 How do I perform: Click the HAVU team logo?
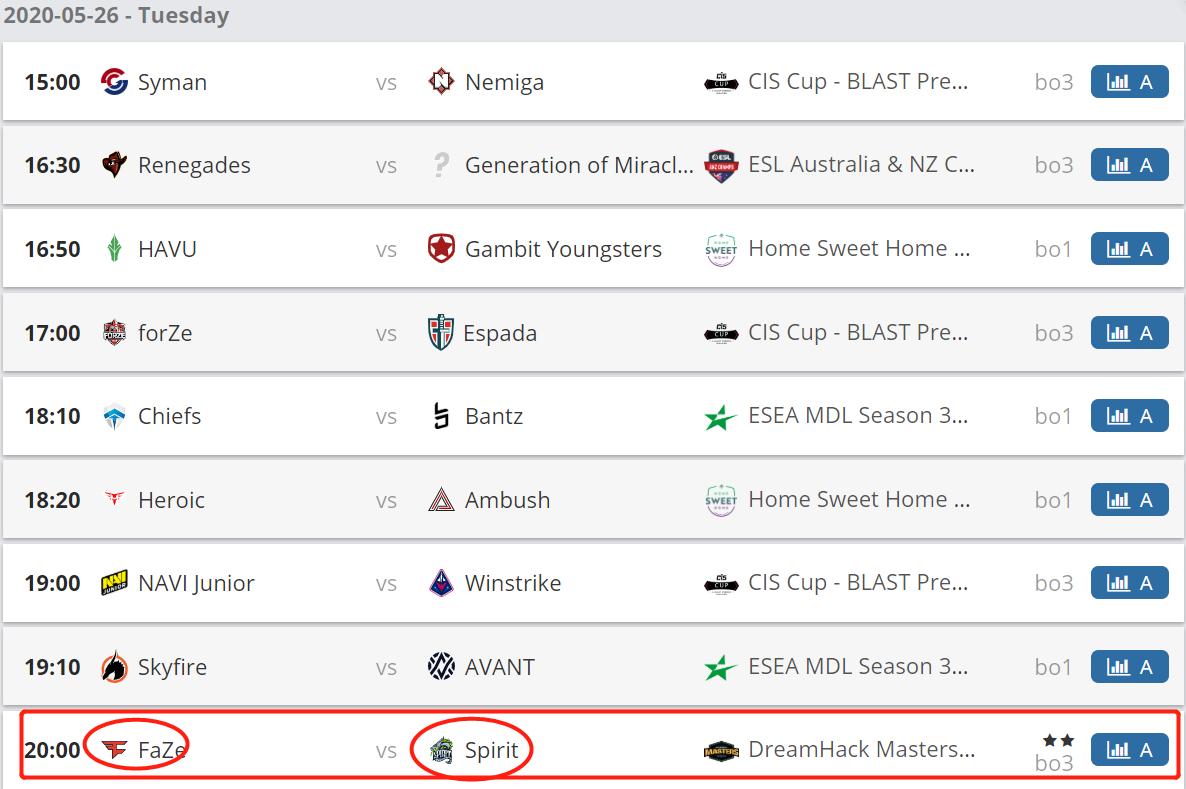pyautogui.click(x=115, y=249)
